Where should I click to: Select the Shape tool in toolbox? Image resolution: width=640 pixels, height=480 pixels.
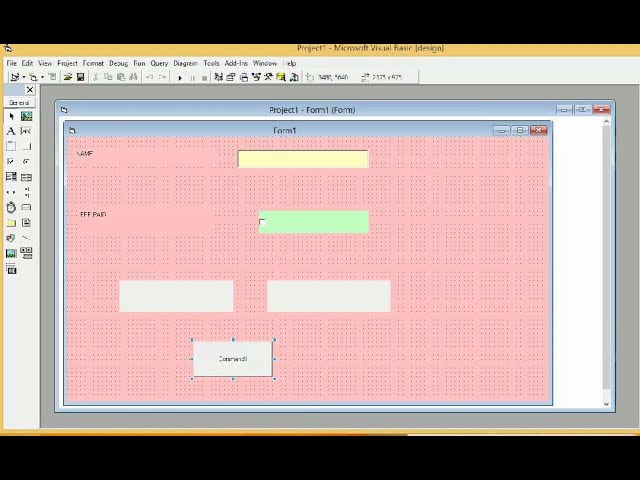click(11, 238)
